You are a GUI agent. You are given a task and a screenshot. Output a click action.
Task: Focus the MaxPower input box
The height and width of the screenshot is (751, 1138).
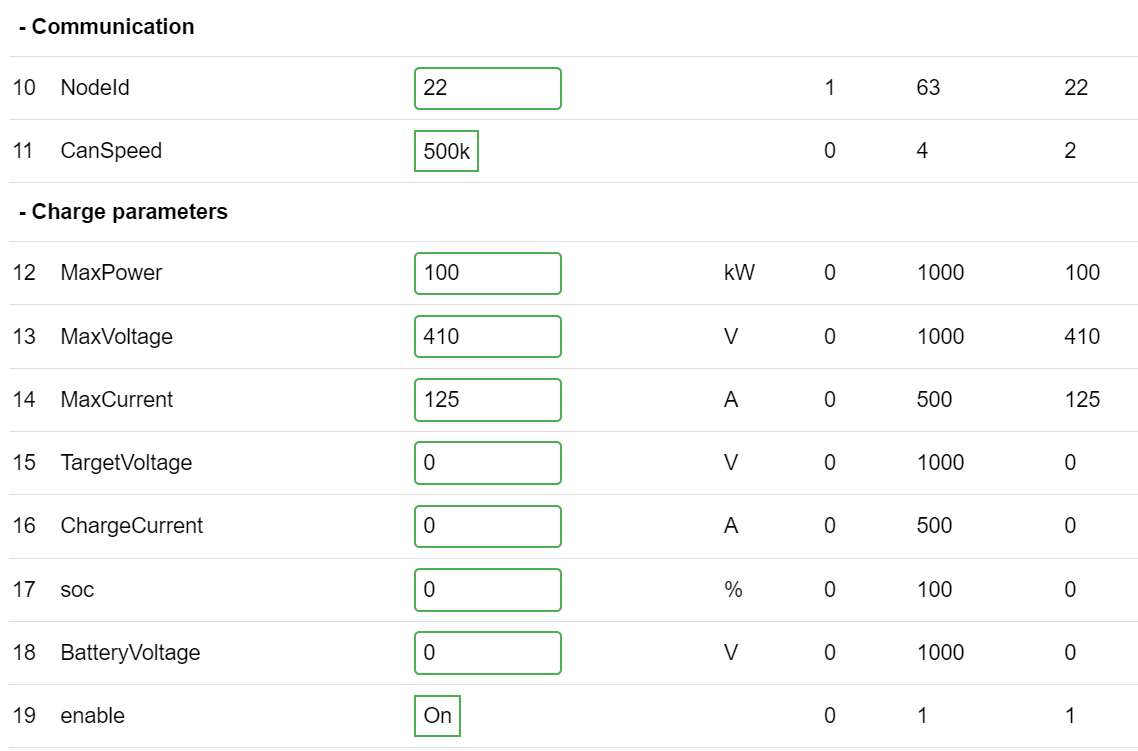(487, 273)
